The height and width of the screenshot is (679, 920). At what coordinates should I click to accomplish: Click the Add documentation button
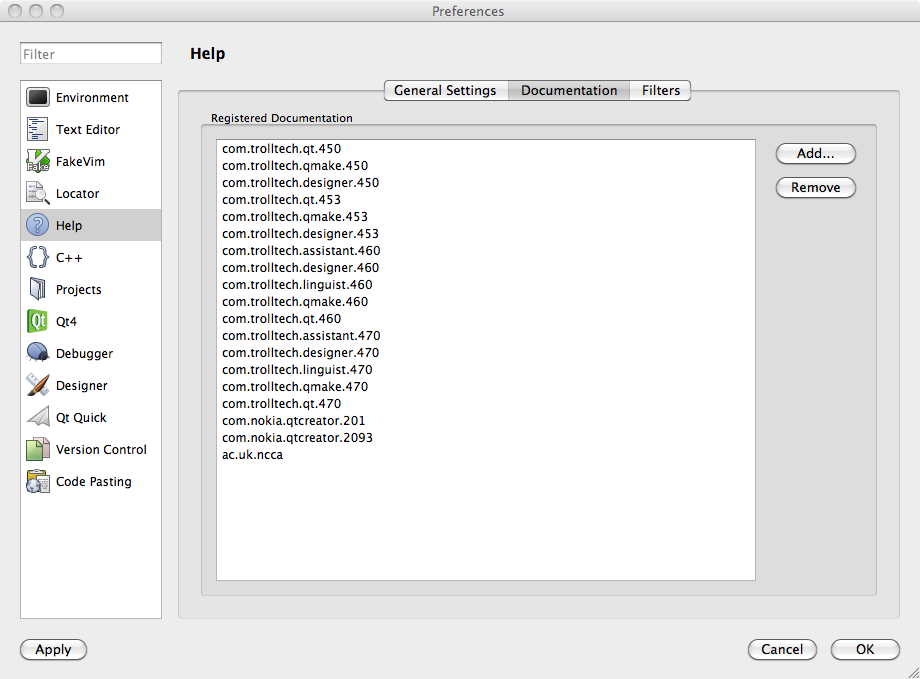815,153
